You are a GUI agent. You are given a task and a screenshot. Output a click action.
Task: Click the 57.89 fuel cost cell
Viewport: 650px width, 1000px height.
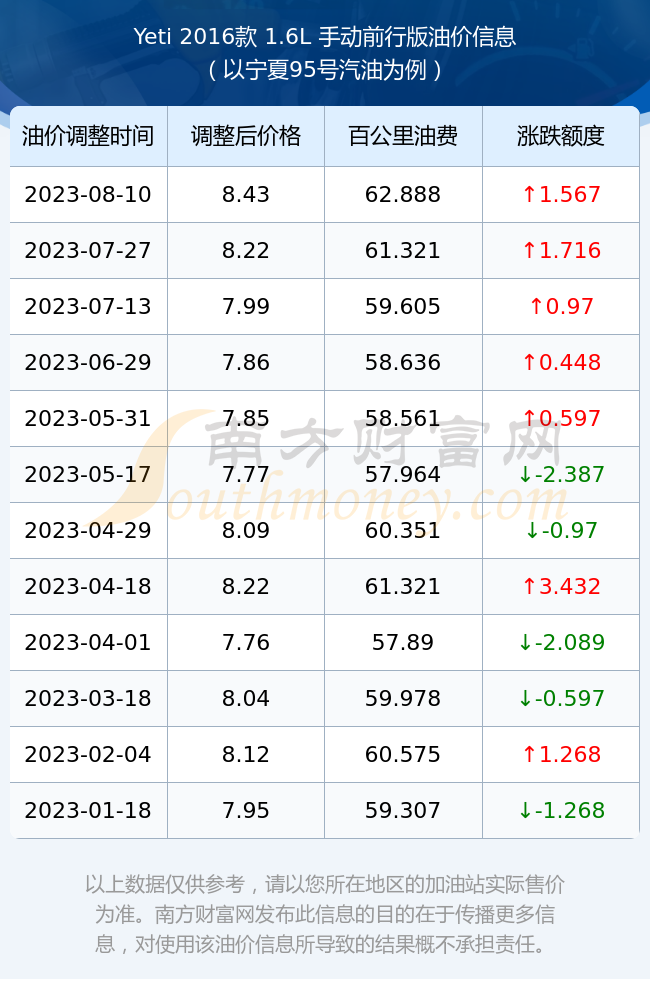pyautogui.click(x=403, y=642)
